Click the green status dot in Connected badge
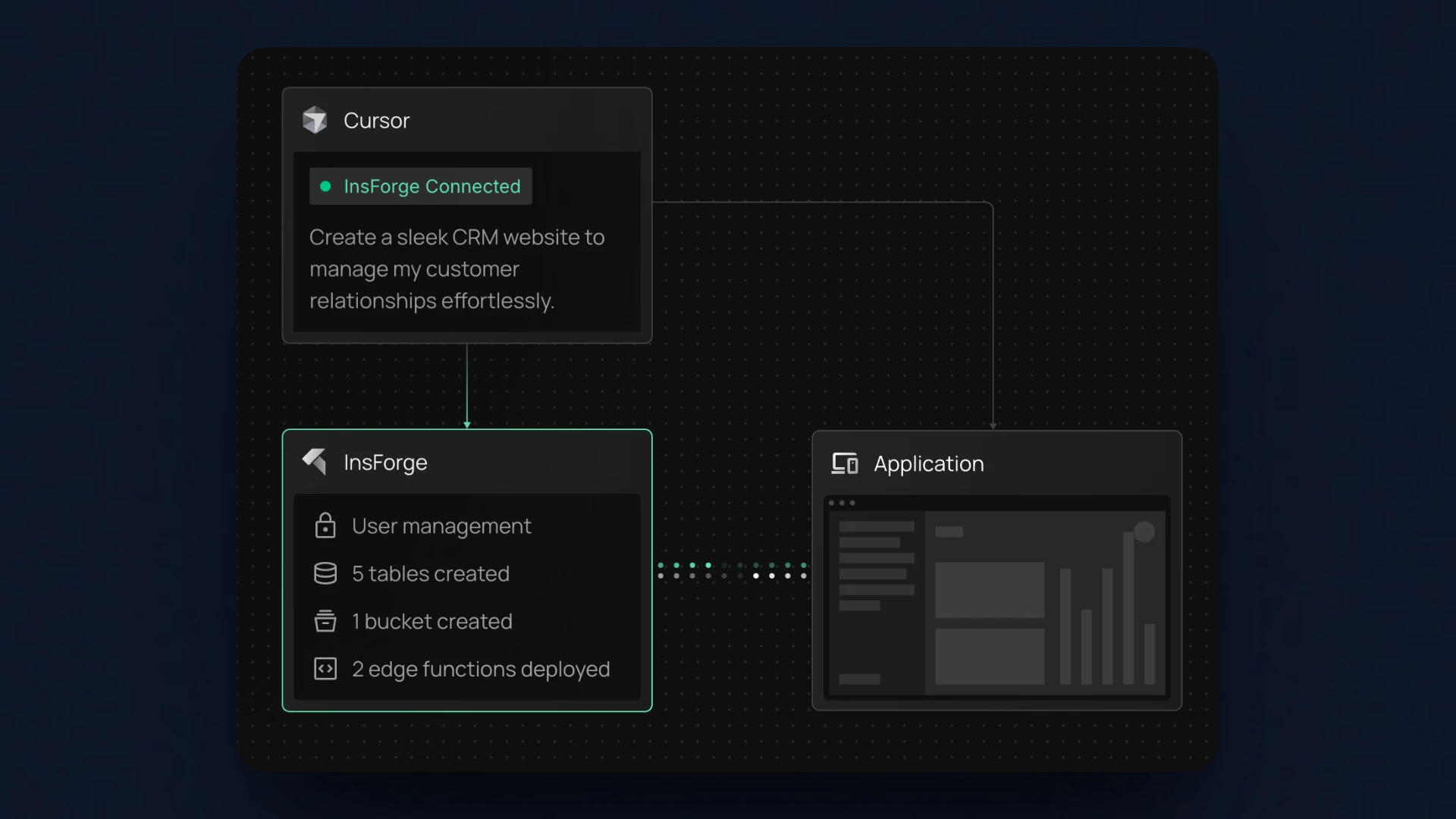Image resolution: width=1456 pixels, height=819 pixels. 325,187
